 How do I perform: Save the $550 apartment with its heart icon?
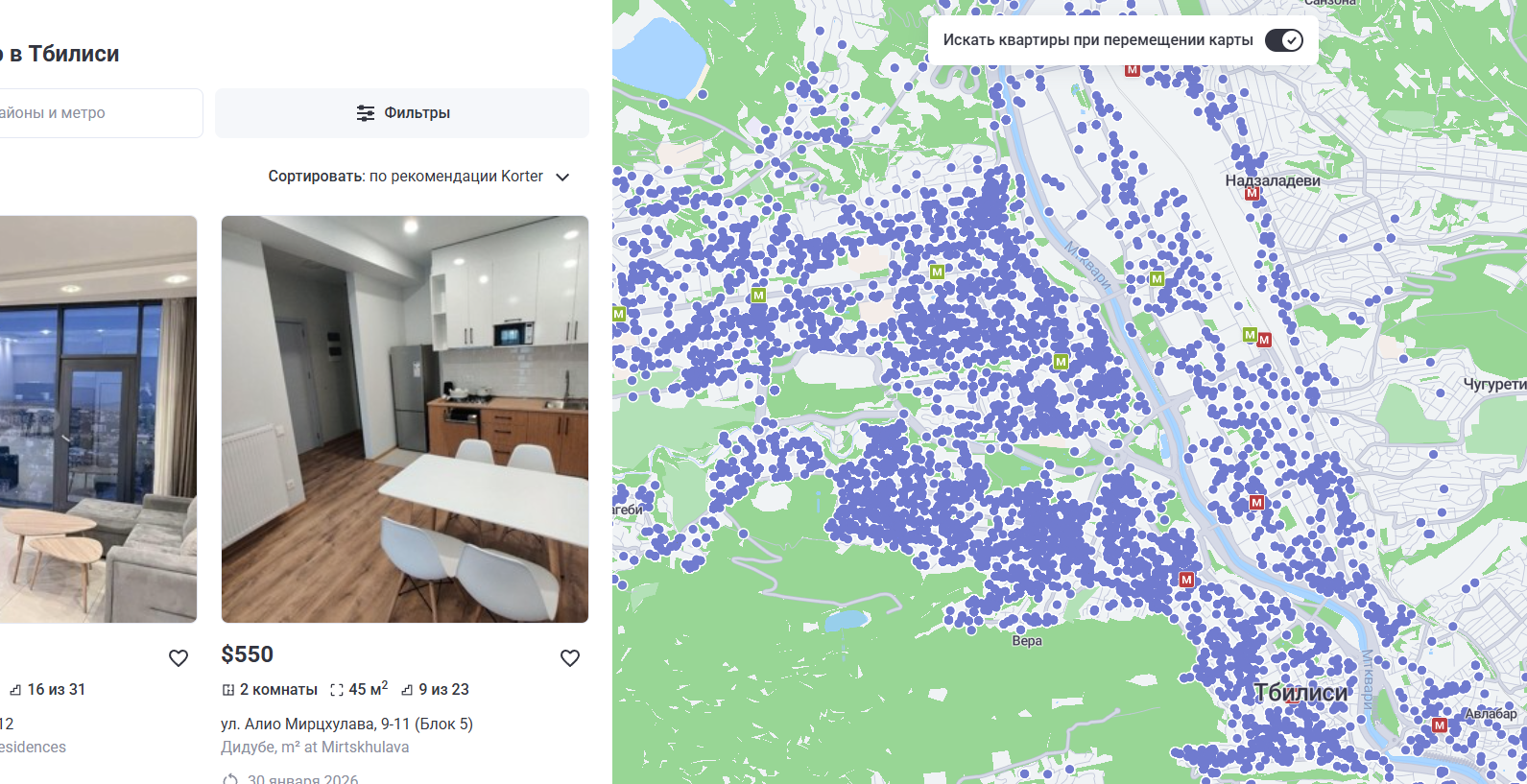tap(570, 658)
